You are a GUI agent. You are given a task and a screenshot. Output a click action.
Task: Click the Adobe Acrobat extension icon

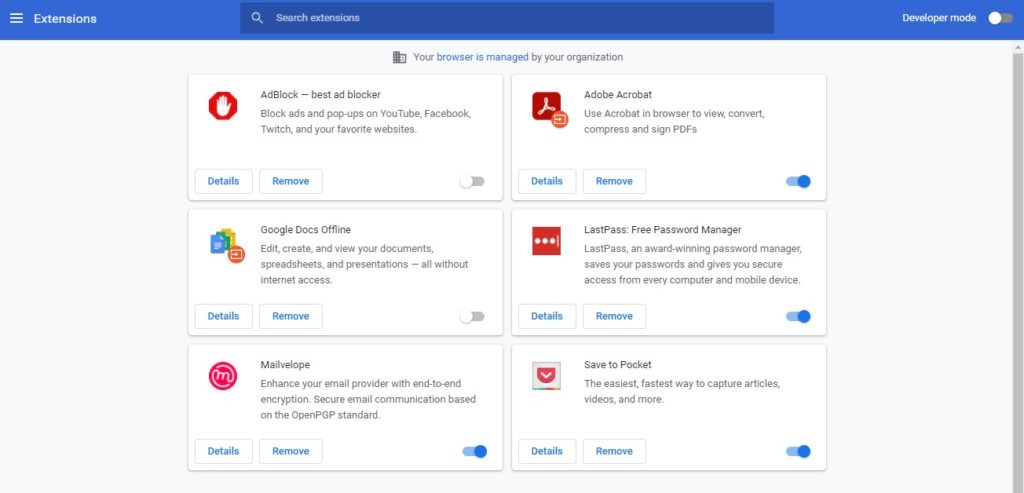coord(549,109)
